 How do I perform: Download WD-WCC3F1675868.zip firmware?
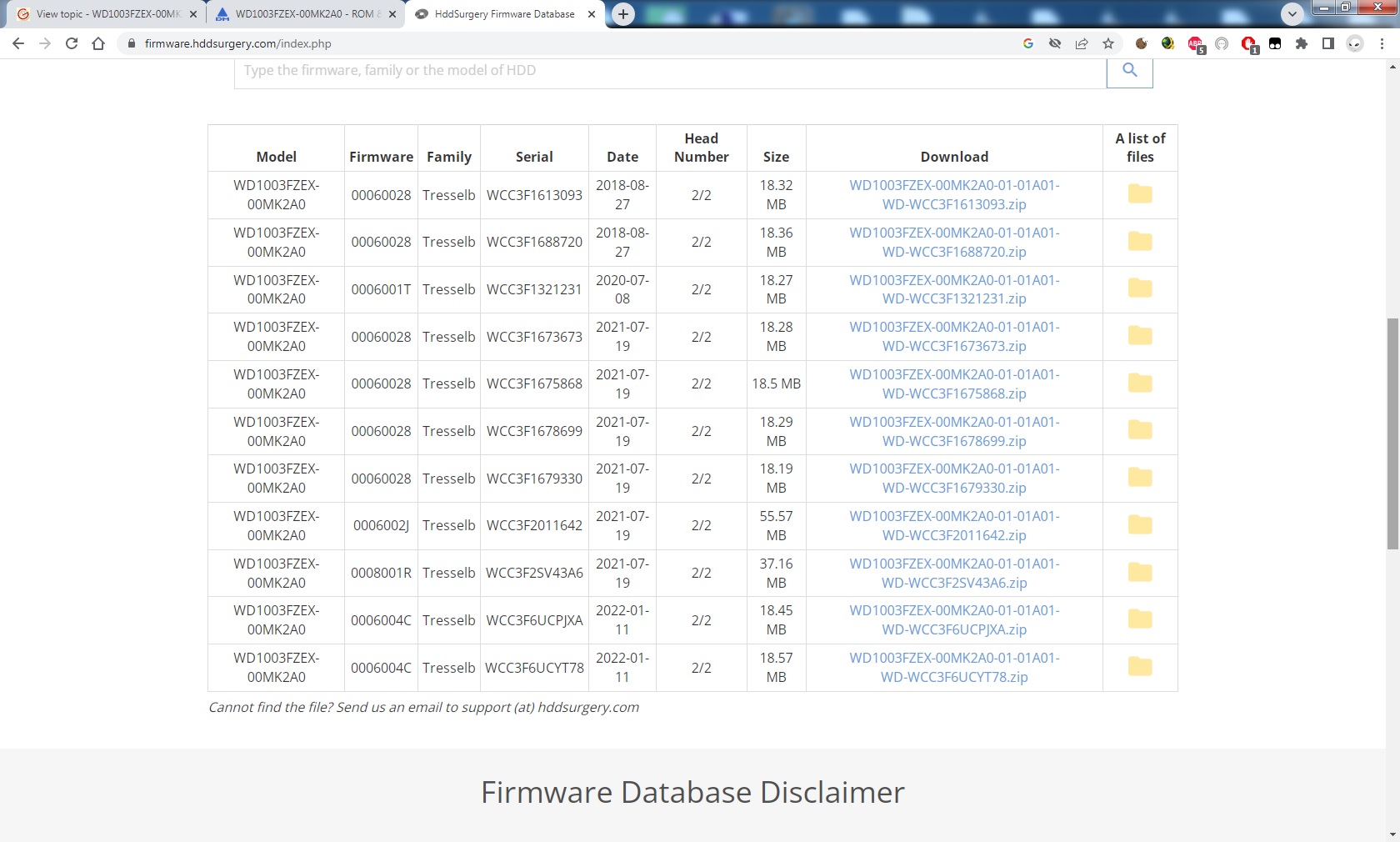click(x=954, y=383)
